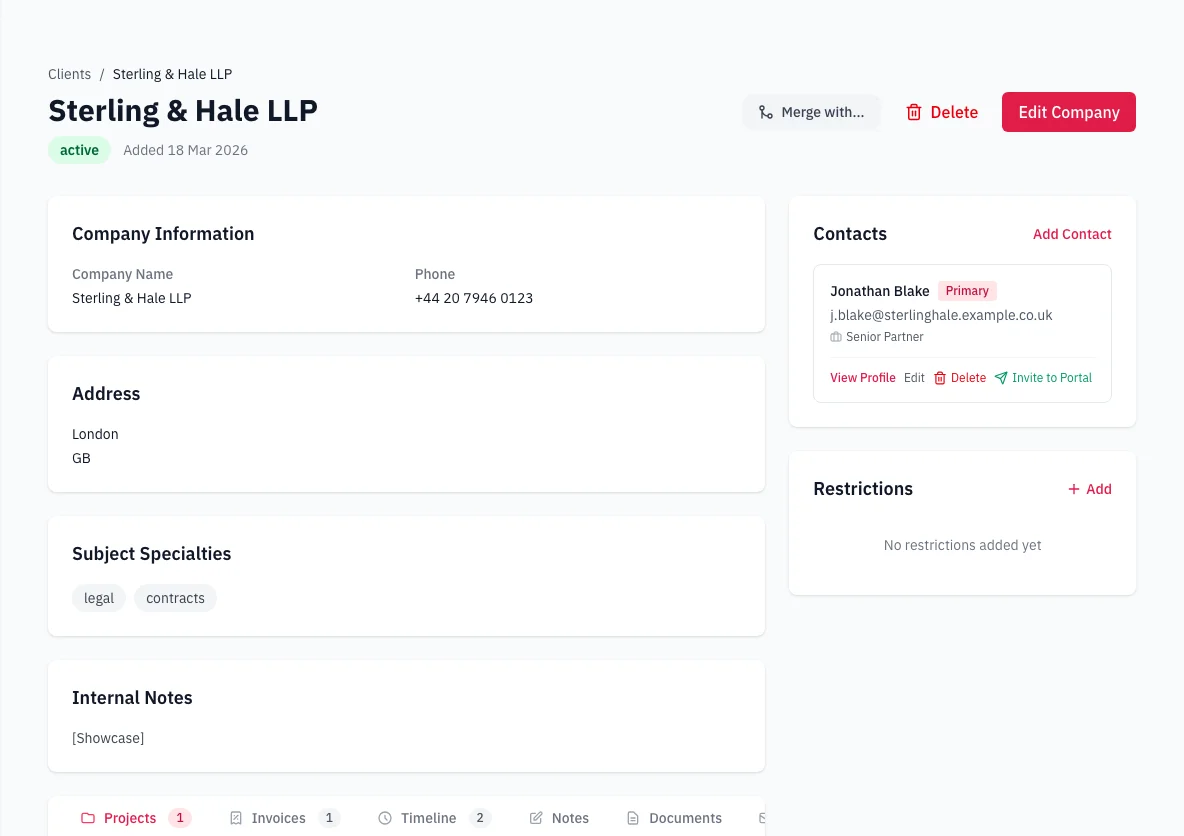Click the briefcase icon beside Senior Partner
The width and height of the screenshot is (1184, 836).
(x=835, y=337)
